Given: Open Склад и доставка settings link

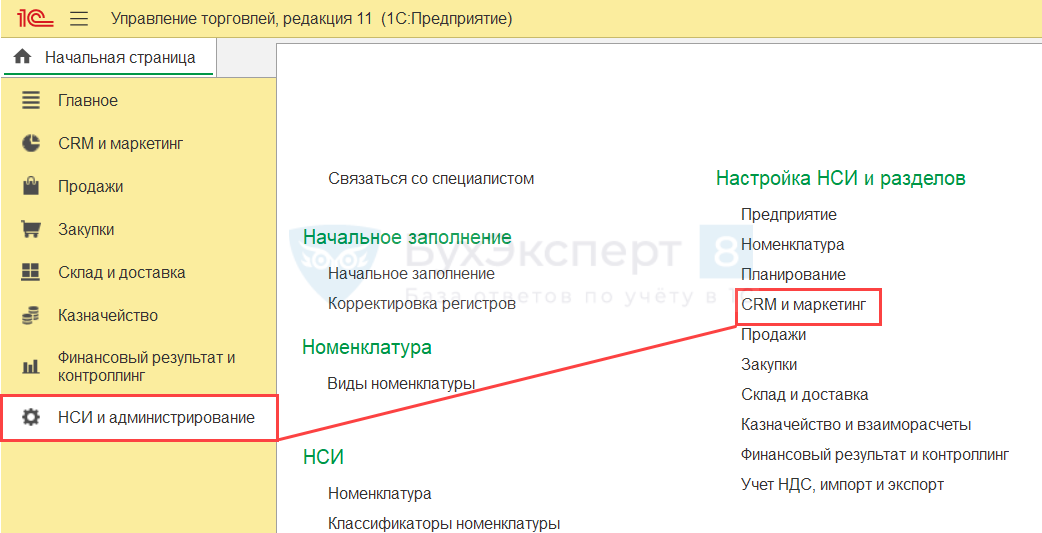Looking at the screenshot, I should pyautogui.click(x=805, y=395).
